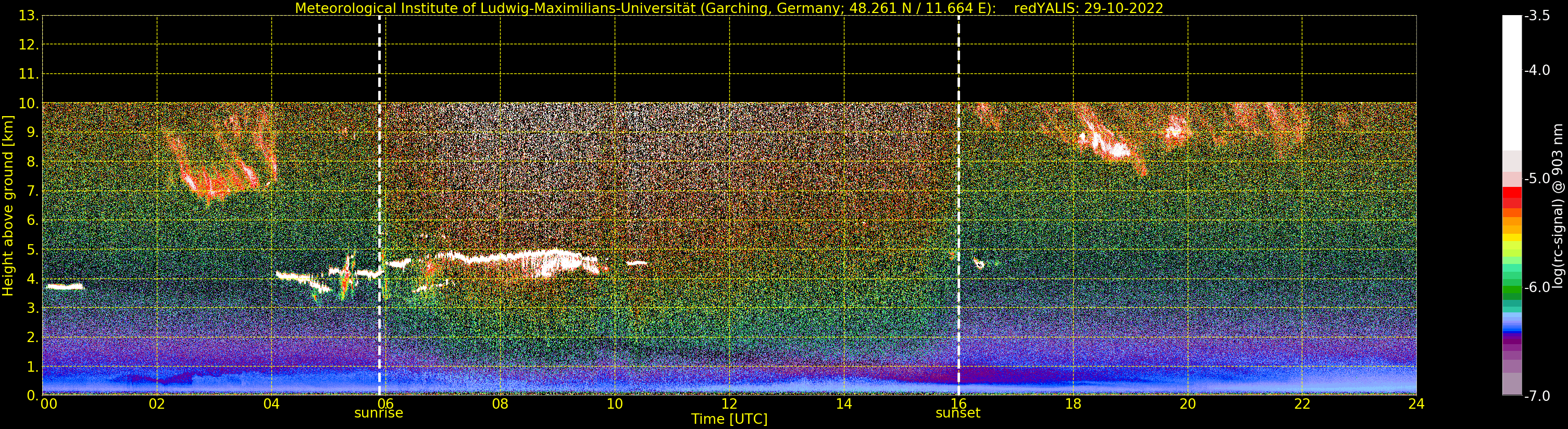The height and width of the screenshot is (429, 1568).
Task: Click the '20' time axis tick label
Action: click(1188, 404)
